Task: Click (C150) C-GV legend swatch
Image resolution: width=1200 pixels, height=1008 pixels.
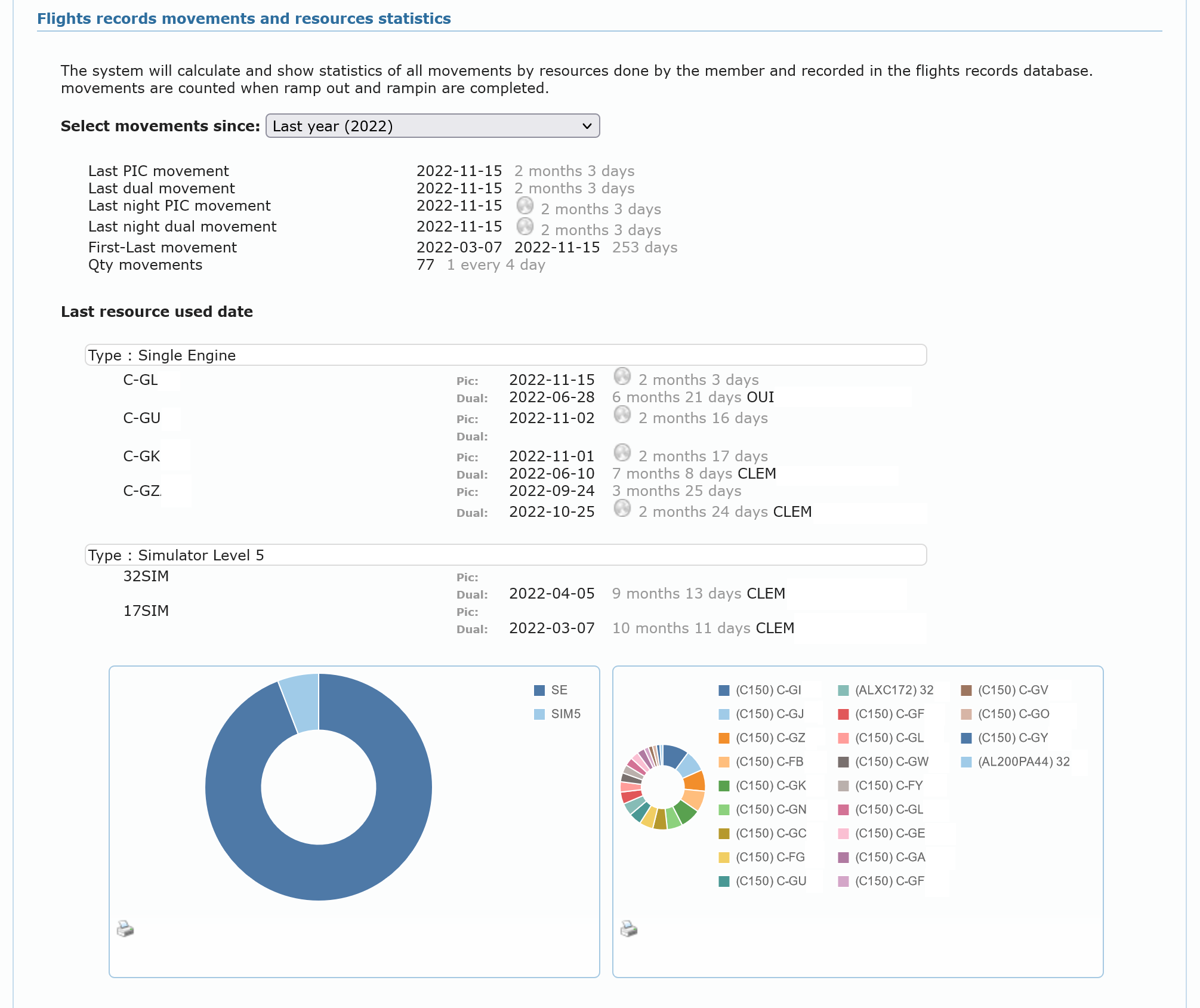Action: tap(966, 691)
